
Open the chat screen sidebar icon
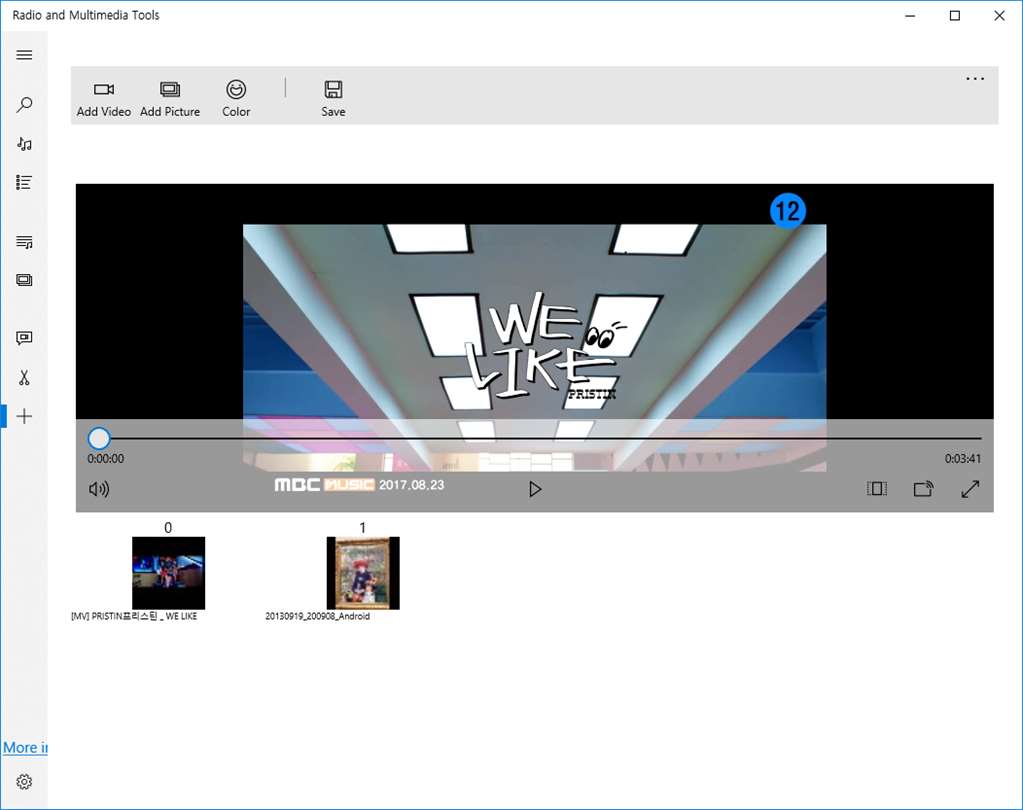tap(24, 338)
